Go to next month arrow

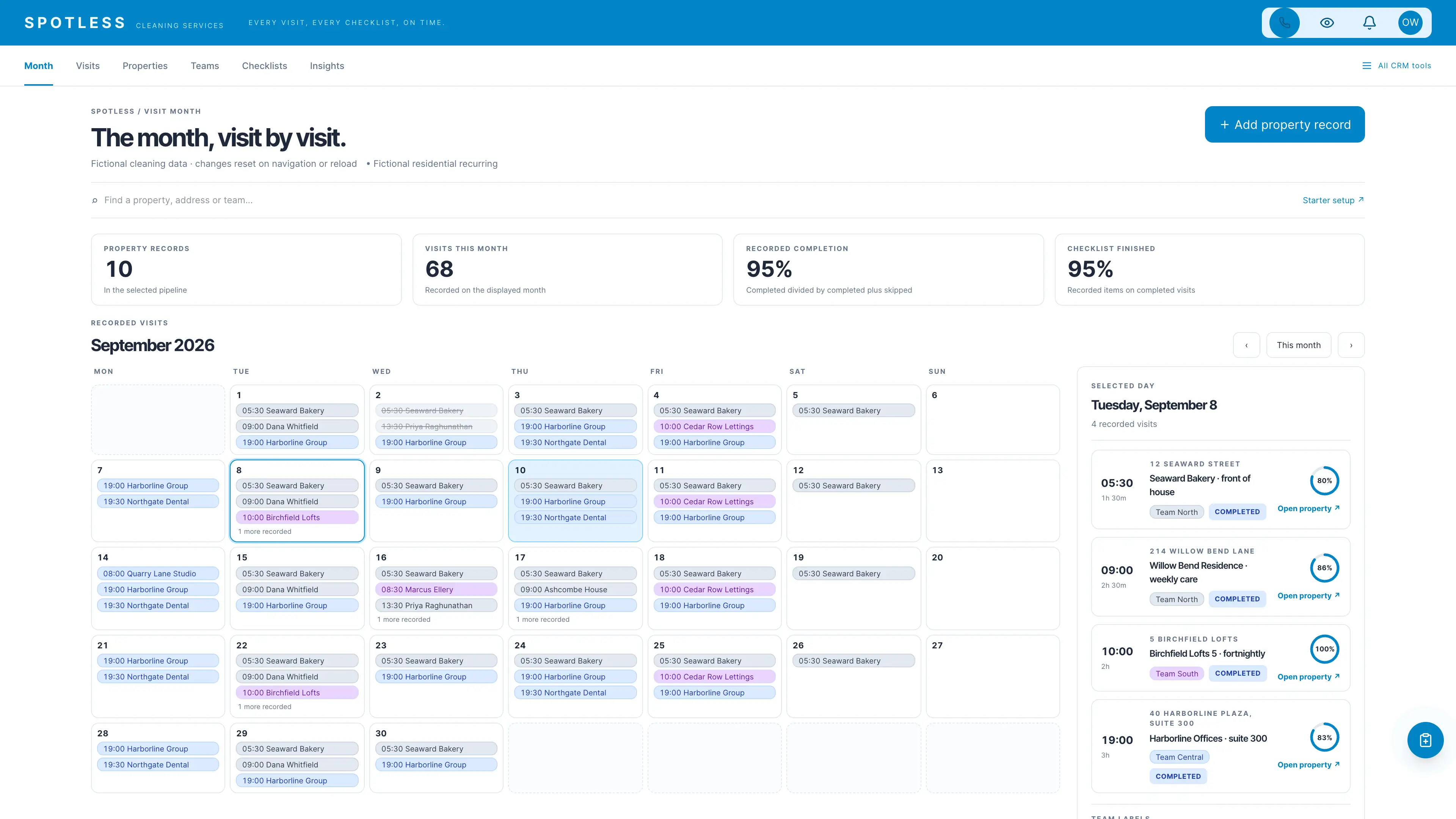(1351, 345)
